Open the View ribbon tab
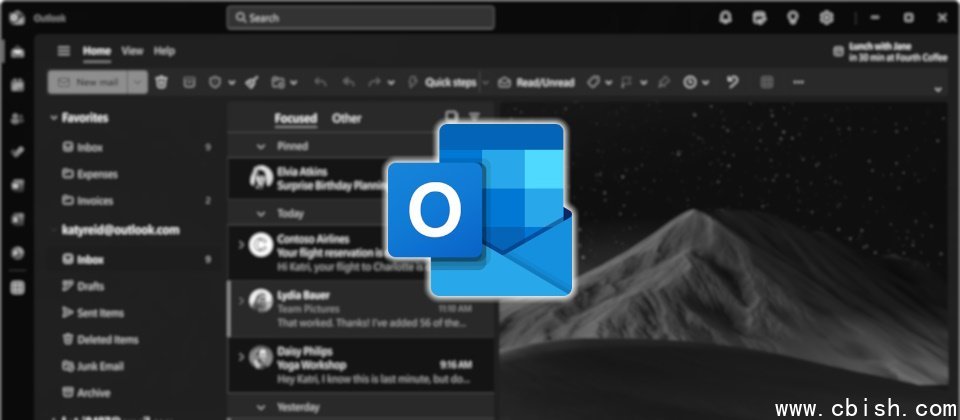 132,51
